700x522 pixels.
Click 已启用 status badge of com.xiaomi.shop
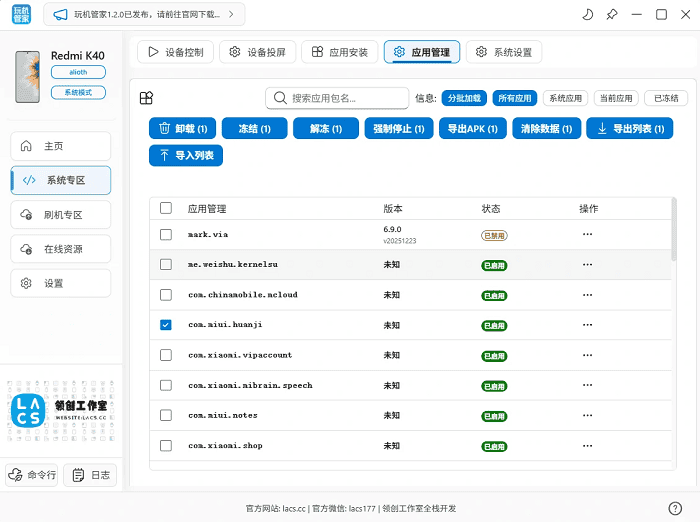click(x=494, y=447)
